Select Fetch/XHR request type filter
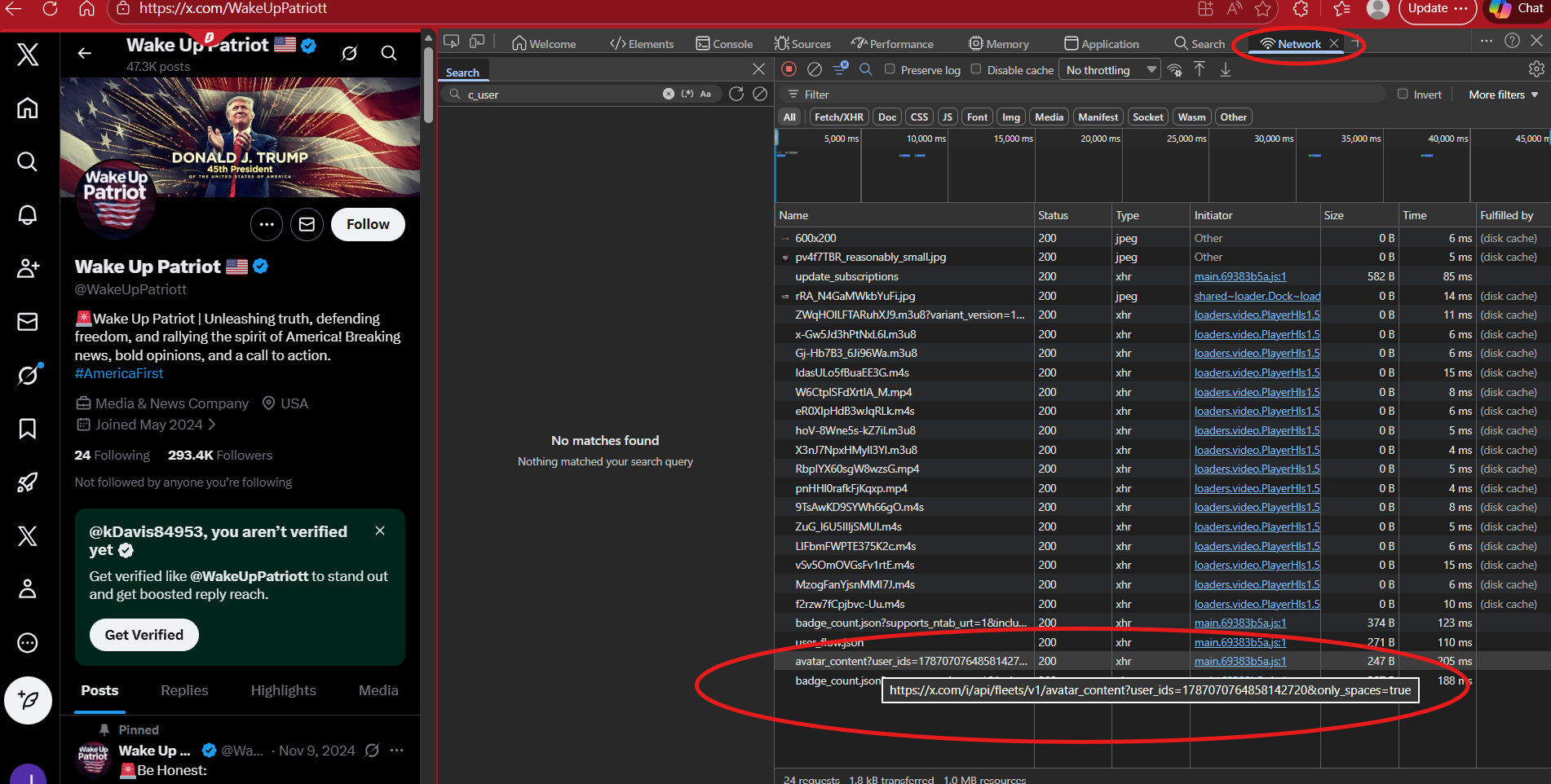 click(838, 117)
